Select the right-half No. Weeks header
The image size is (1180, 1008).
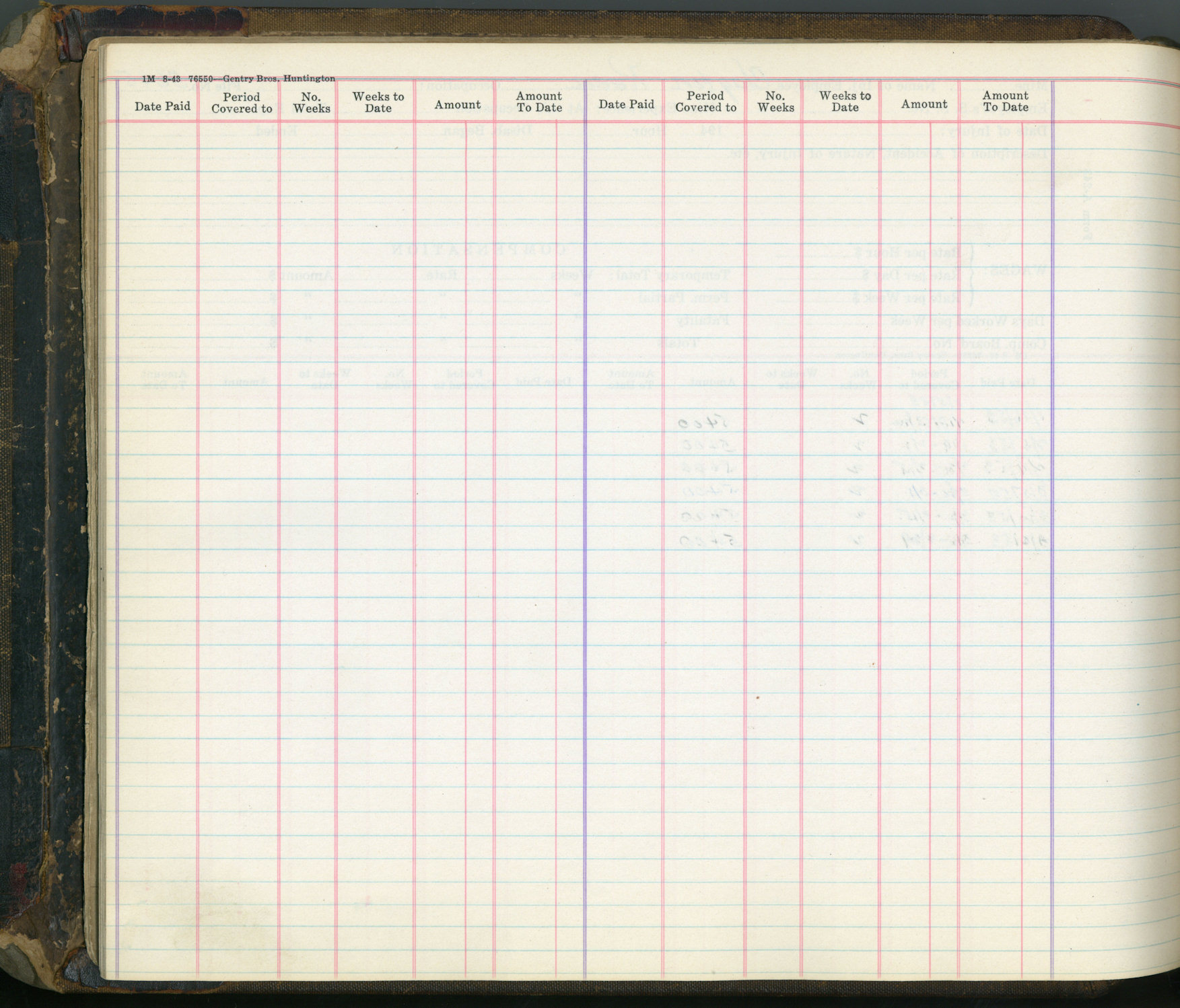click(x=775, y=102)
